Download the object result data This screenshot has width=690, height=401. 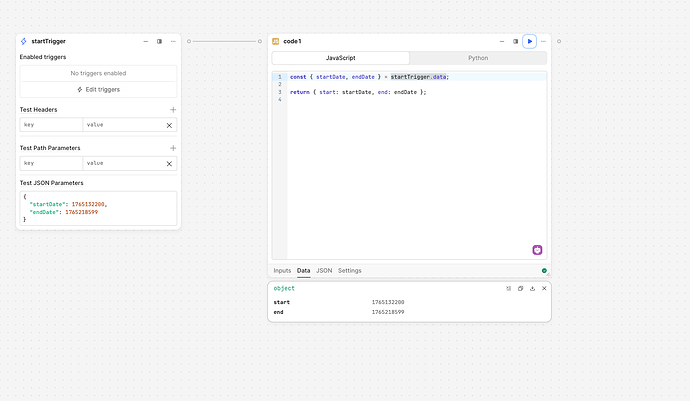click(x=532, y=288)
